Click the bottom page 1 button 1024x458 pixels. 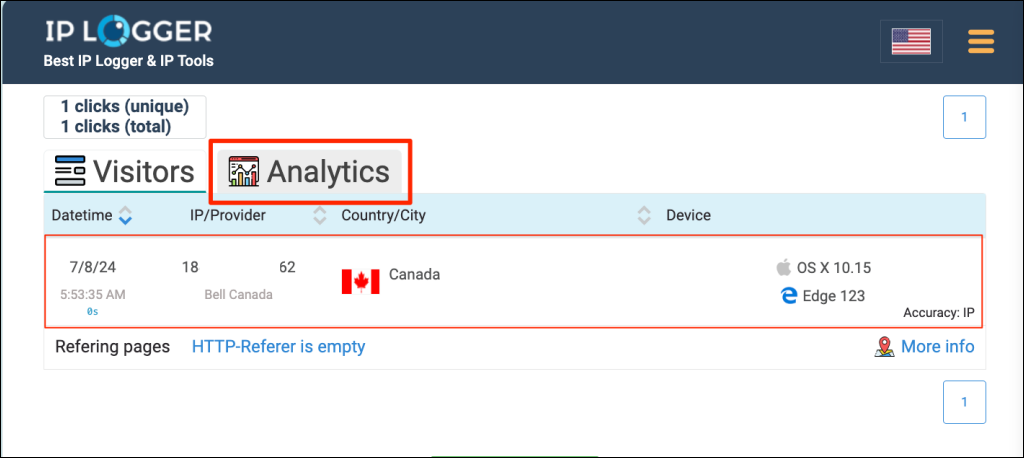click(x=965, y=402)
